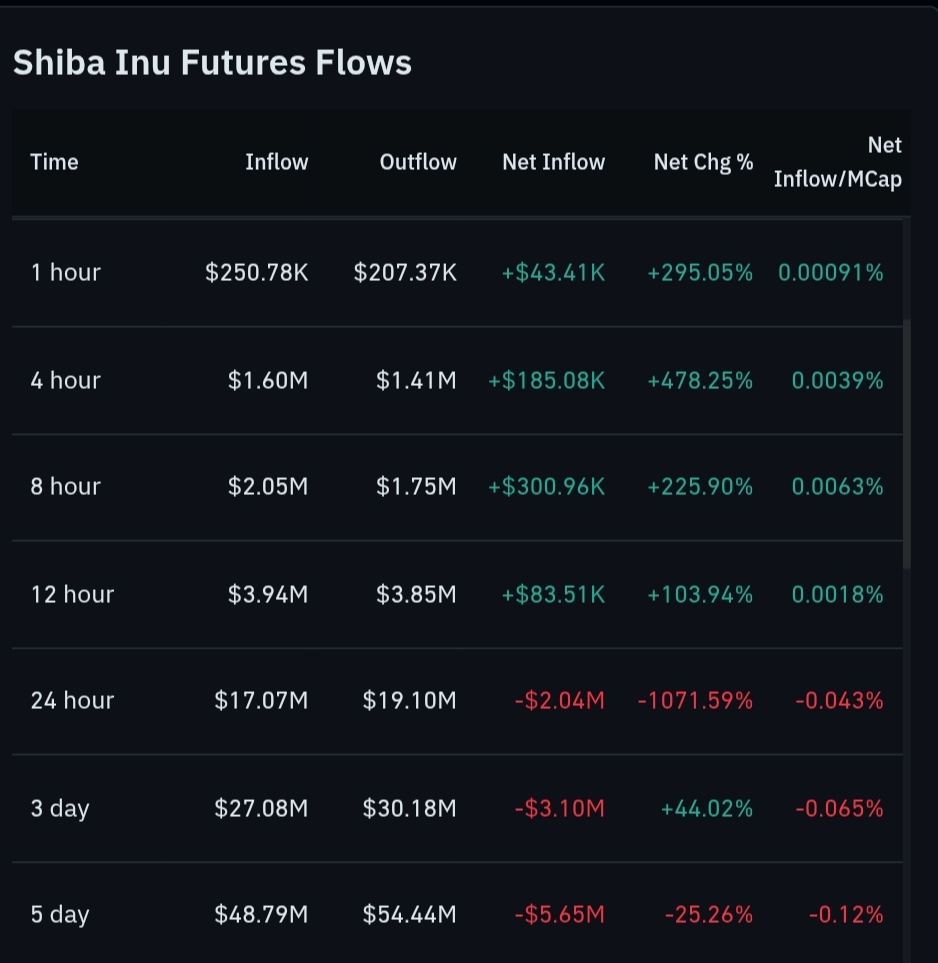Screen dimensions: 938x963
Task: Select the $17.07M inflow cell
Action: click(261, 700)
